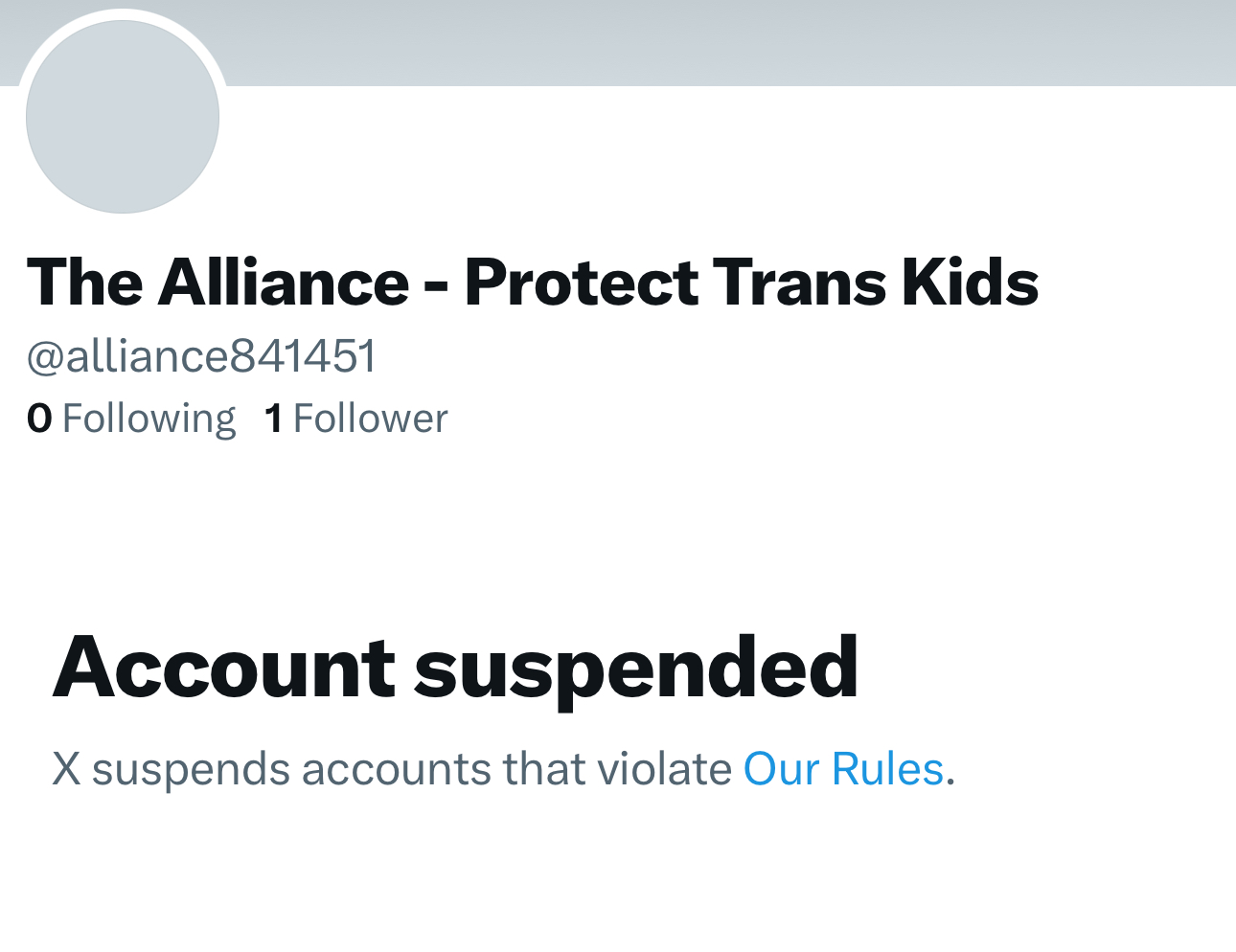Open the 1 Follower list

[x=355, y=419]
